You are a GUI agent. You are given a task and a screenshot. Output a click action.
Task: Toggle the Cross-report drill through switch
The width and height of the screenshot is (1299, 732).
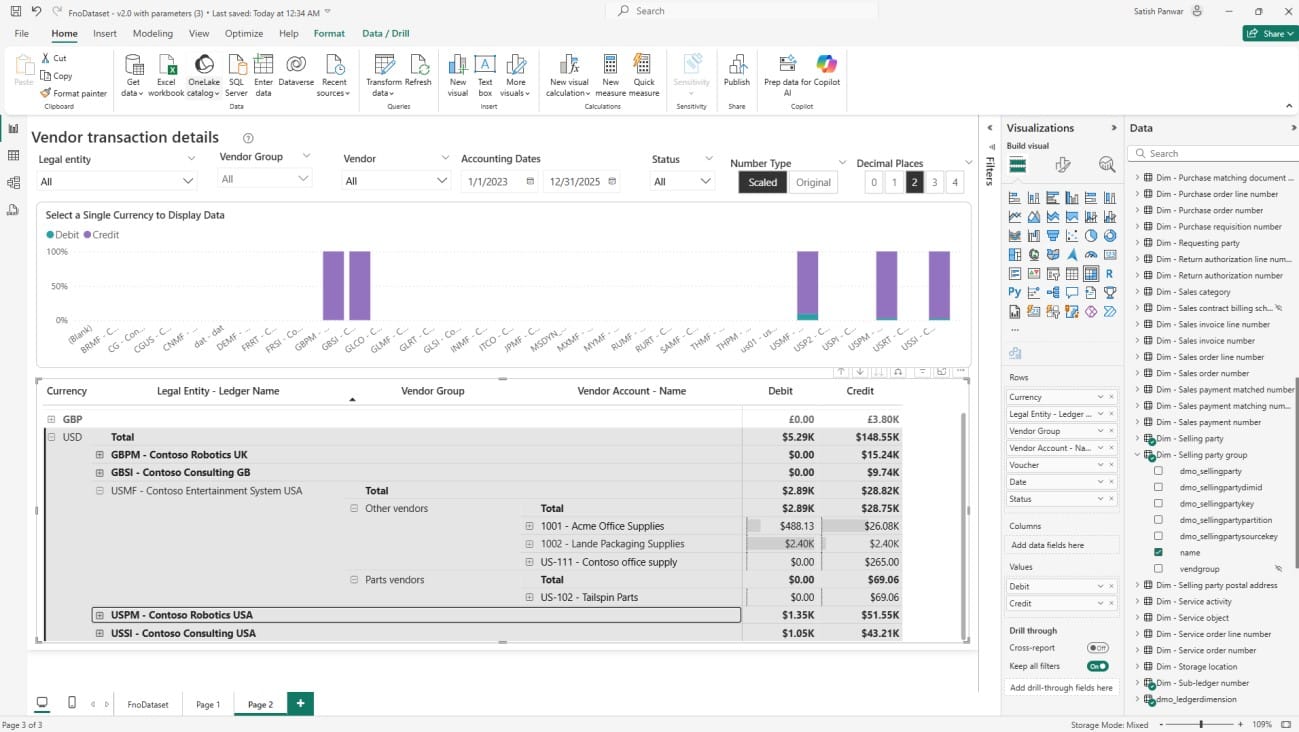click(1097, 648)
